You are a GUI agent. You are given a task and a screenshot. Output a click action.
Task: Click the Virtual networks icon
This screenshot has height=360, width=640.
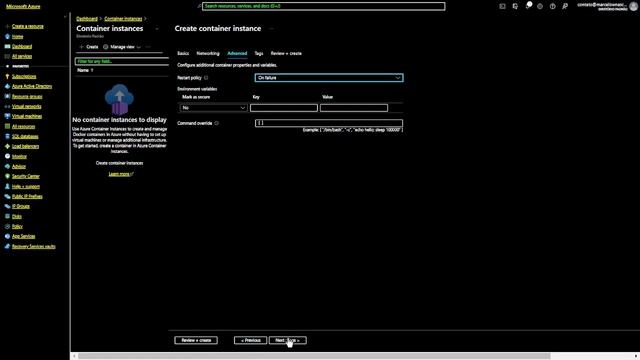coord(7,106)
